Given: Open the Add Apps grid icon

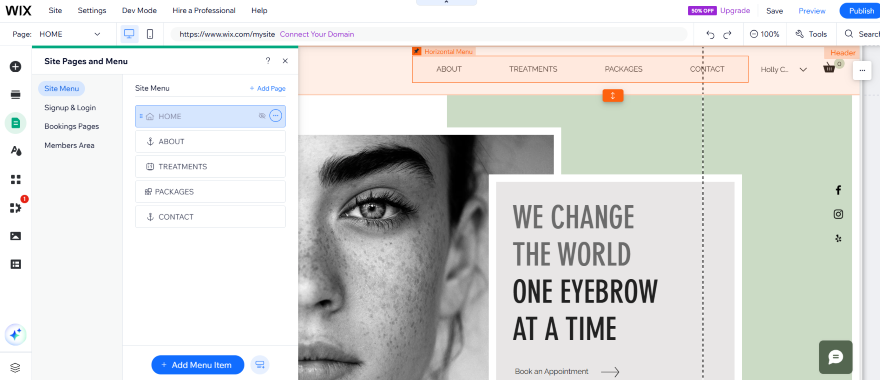Looking at the screenshot, I should [16, 180].
